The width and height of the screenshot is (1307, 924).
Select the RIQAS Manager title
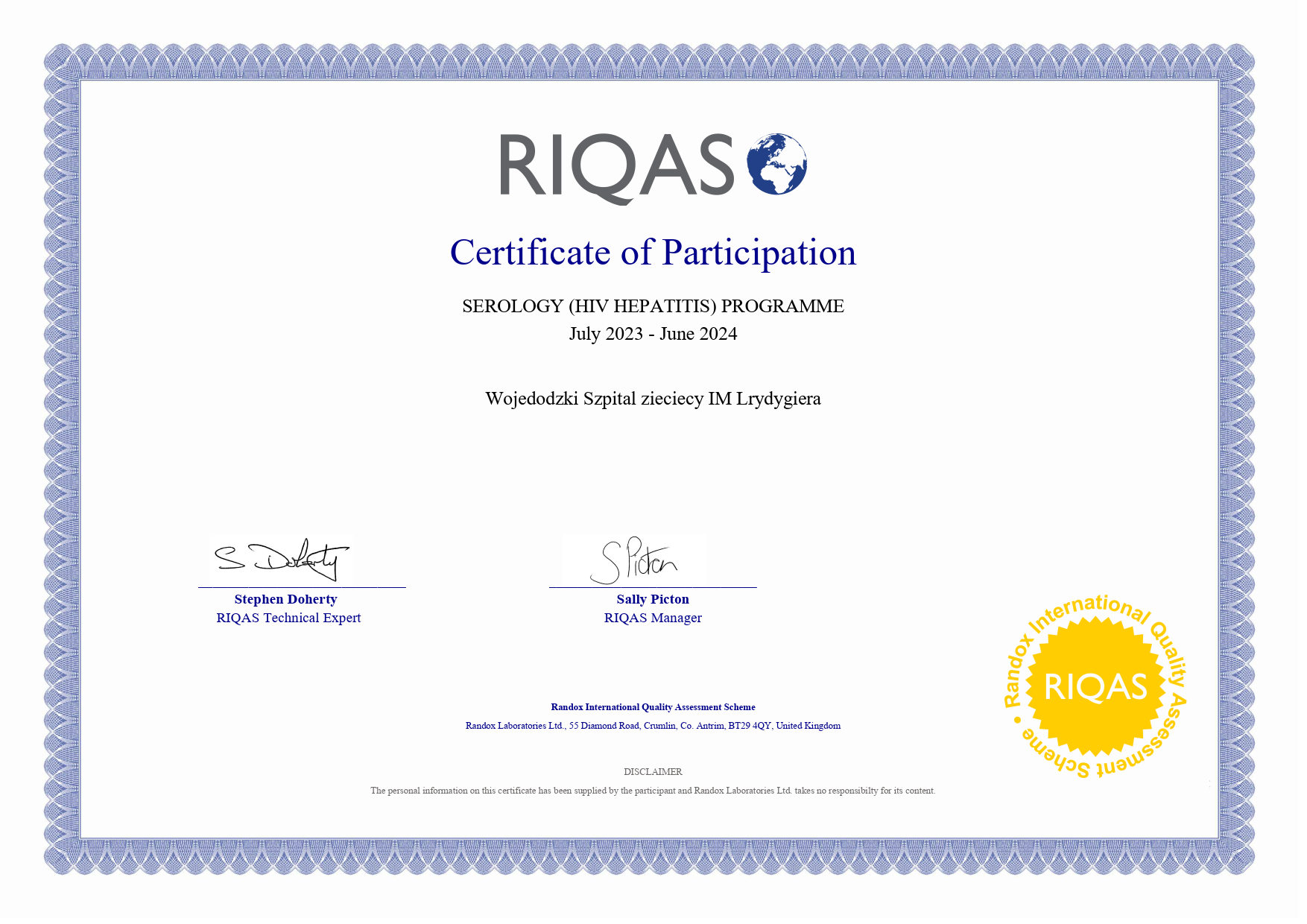653,618
